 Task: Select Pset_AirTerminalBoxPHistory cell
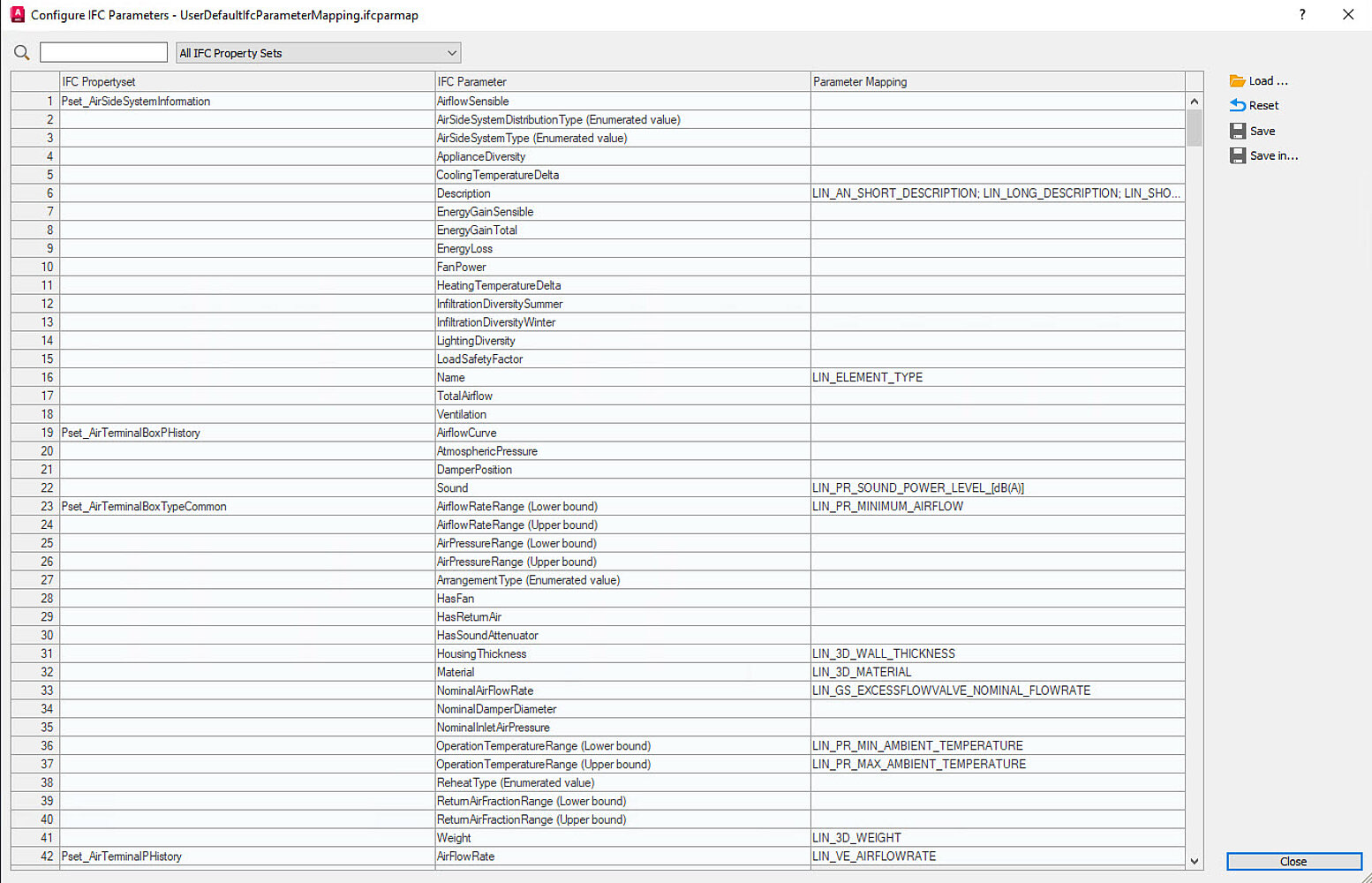point(247,433)
